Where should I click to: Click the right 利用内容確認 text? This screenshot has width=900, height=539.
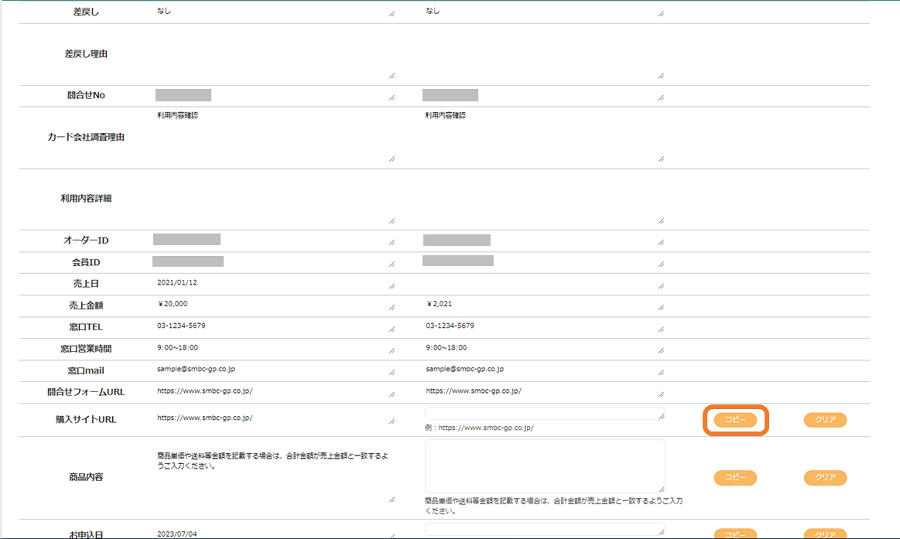445,115
